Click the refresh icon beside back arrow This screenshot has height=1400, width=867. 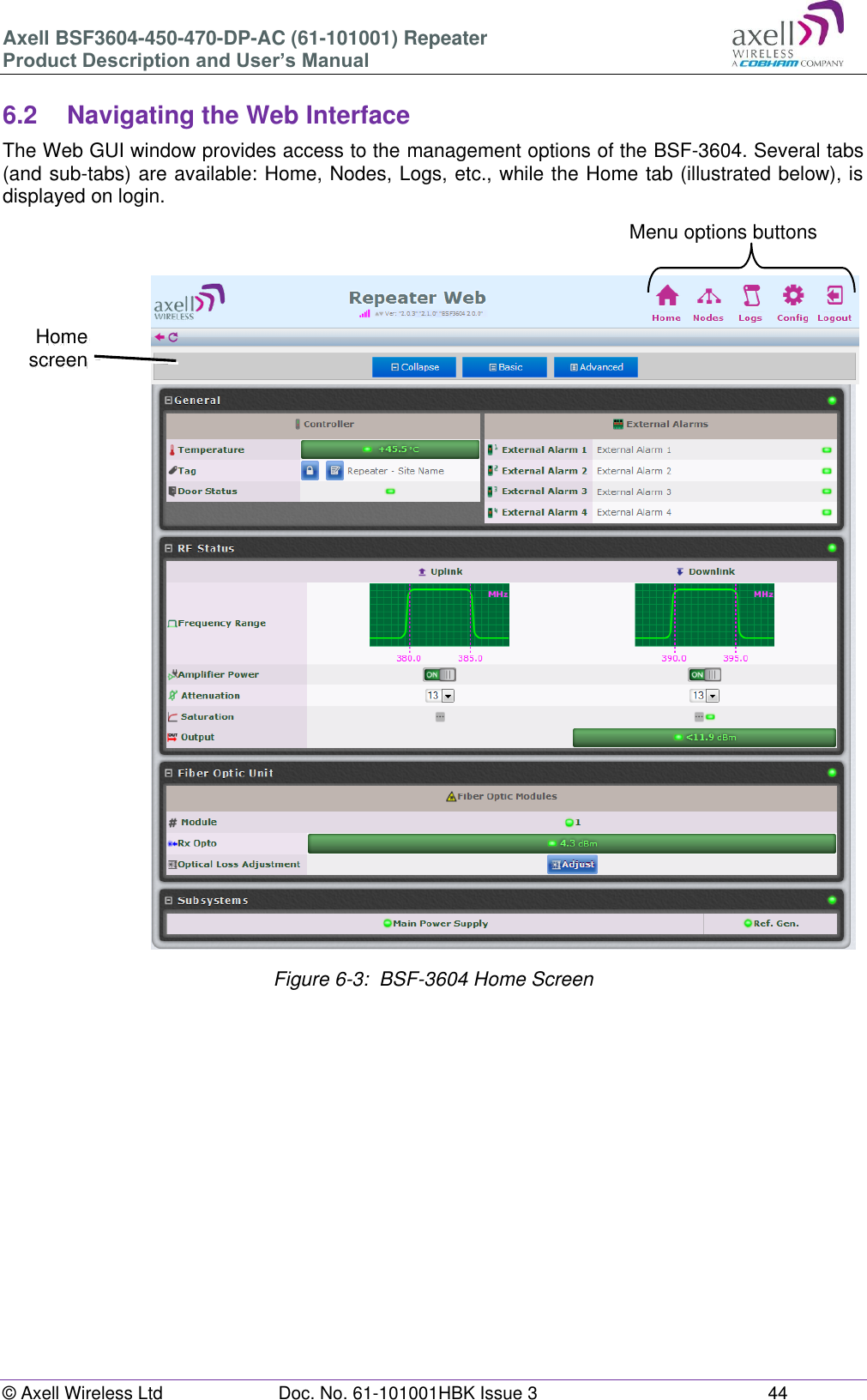click(x=173, y=337)
